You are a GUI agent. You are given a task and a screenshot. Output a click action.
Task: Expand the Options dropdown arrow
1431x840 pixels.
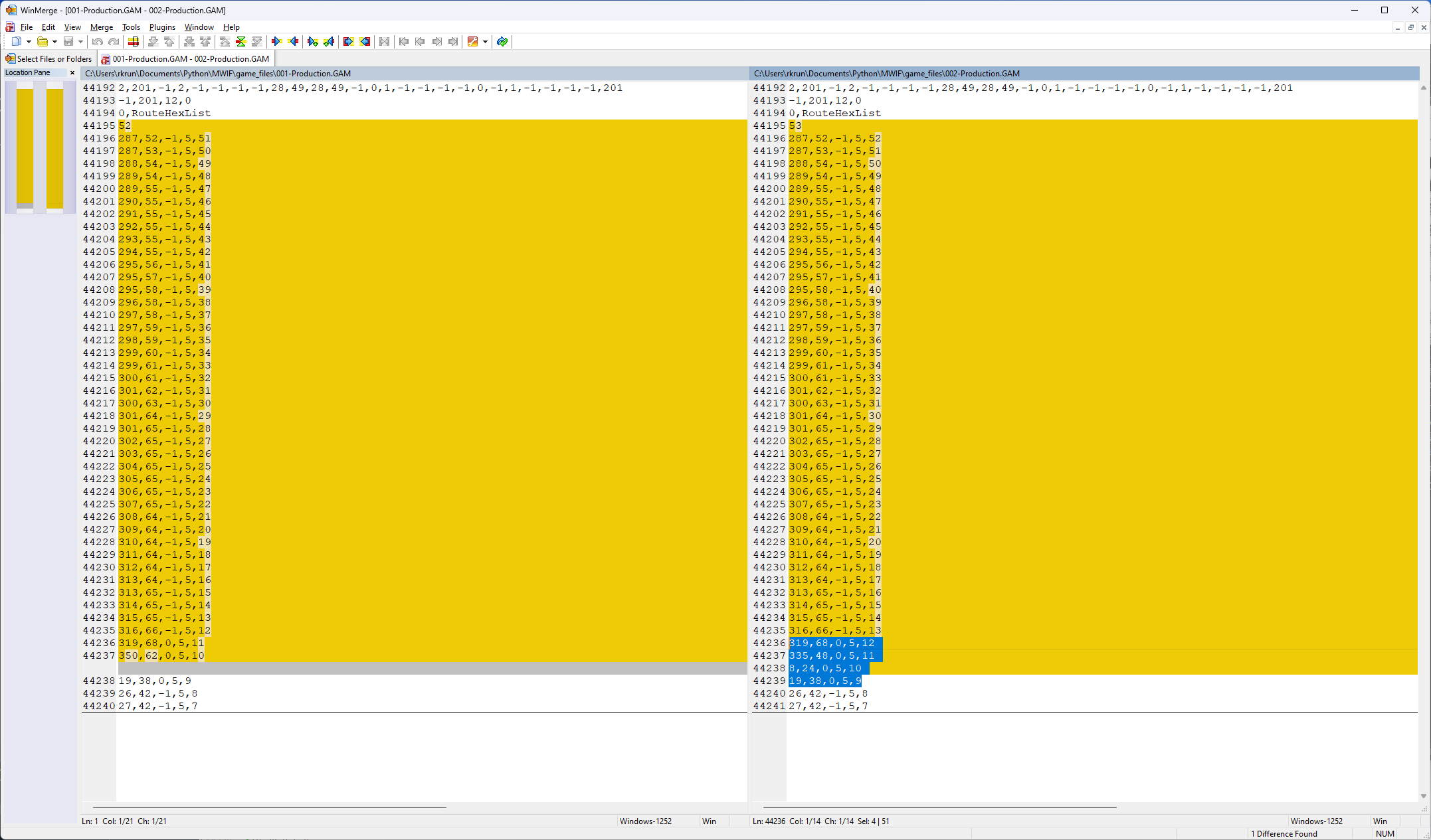pos(485,42)
